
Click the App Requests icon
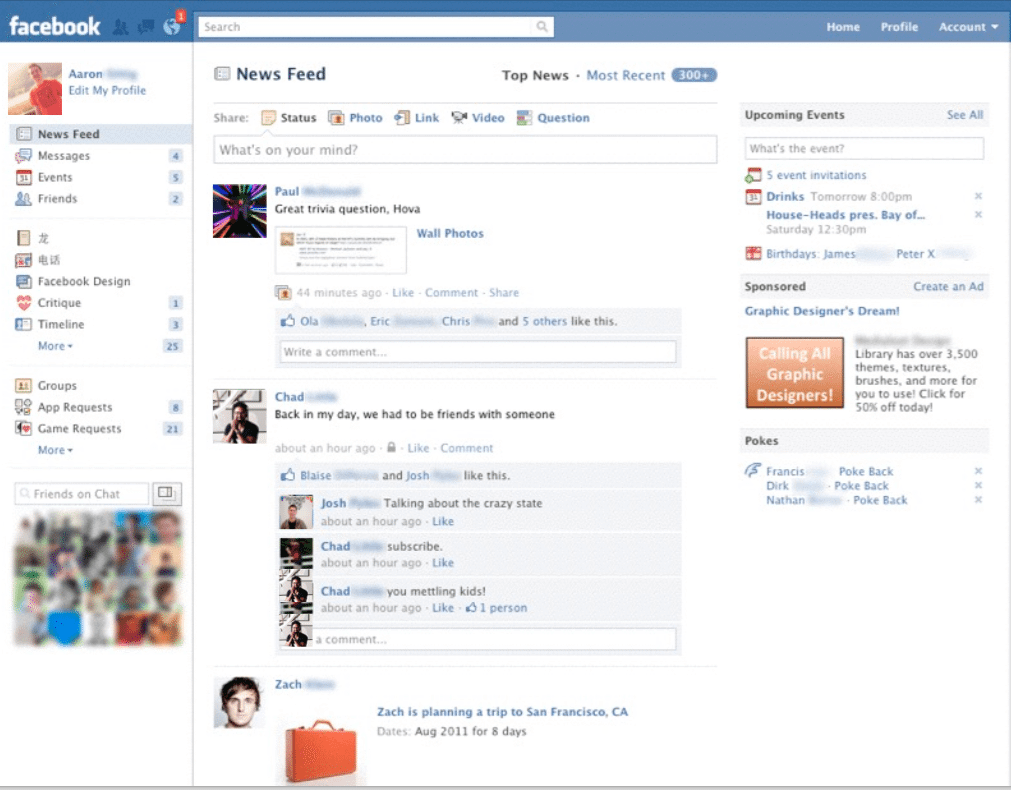pos(23,407)
